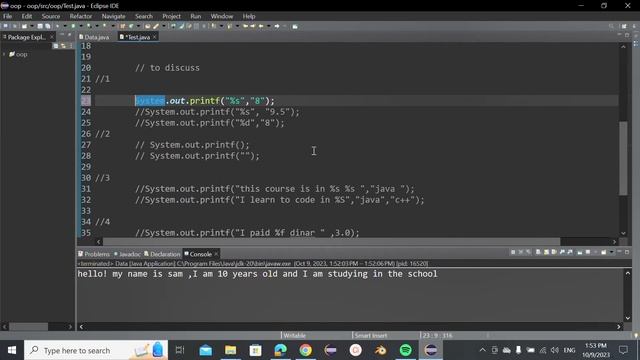Click the Clear Console icon

(538, 252)
